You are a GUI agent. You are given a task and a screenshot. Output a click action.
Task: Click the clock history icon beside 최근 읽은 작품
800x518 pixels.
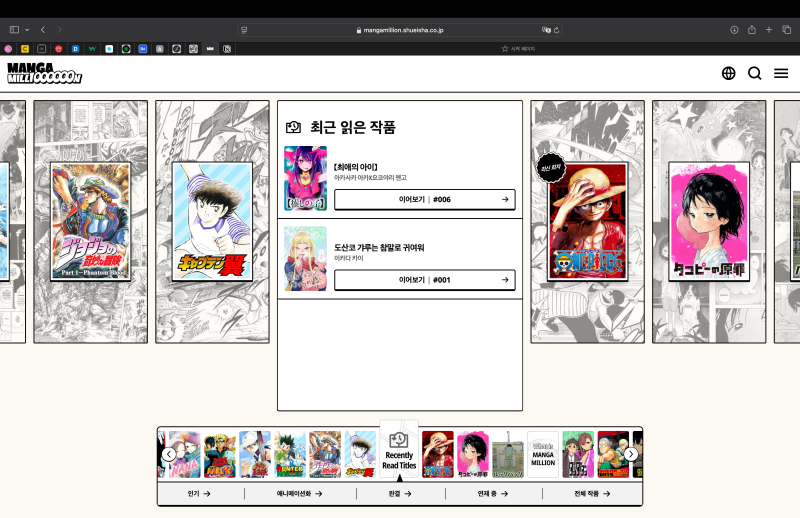tap(293, 127)
